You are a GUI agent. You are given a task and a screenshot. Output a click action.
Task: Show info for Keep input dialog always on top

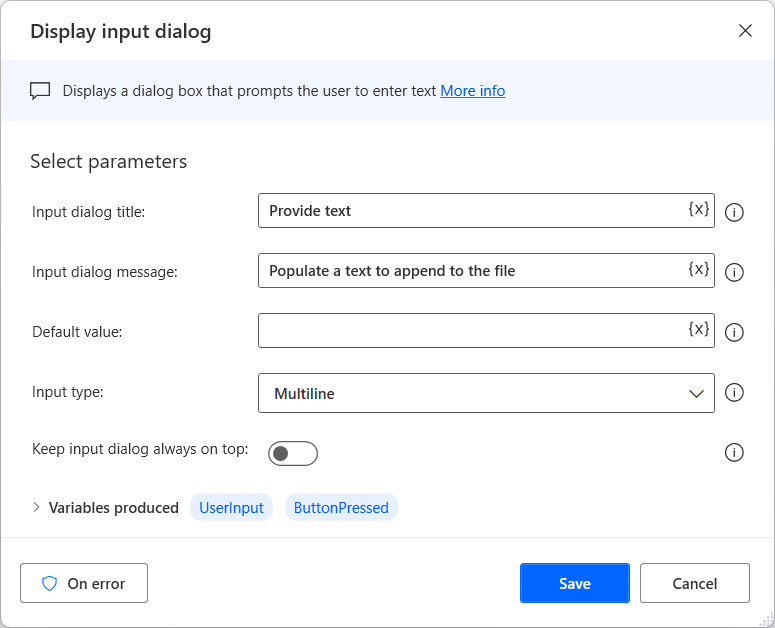pyautogui.click(x=734, y=452)
